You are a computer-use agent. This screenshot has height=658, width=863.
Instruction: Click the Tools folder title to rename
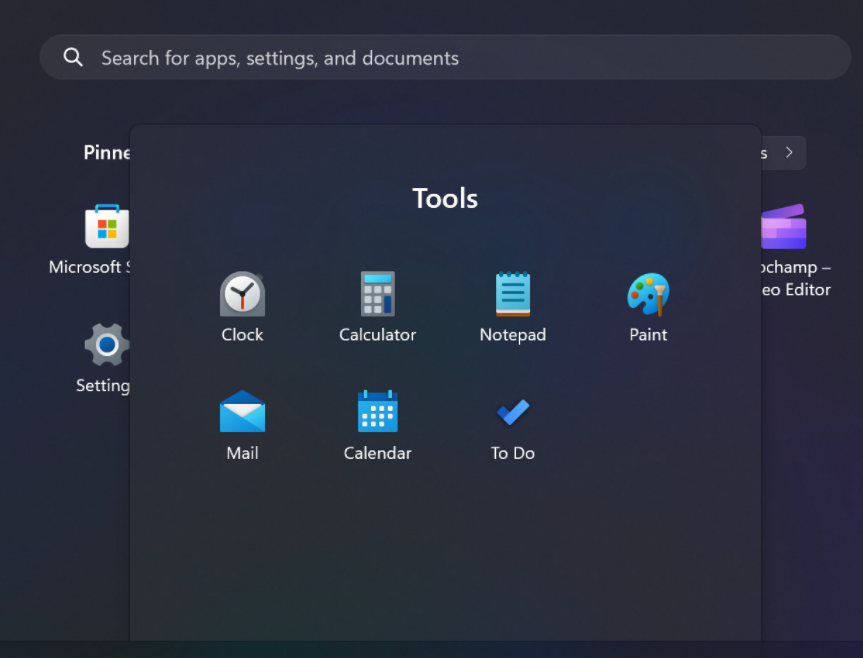(x=445, y=198)
